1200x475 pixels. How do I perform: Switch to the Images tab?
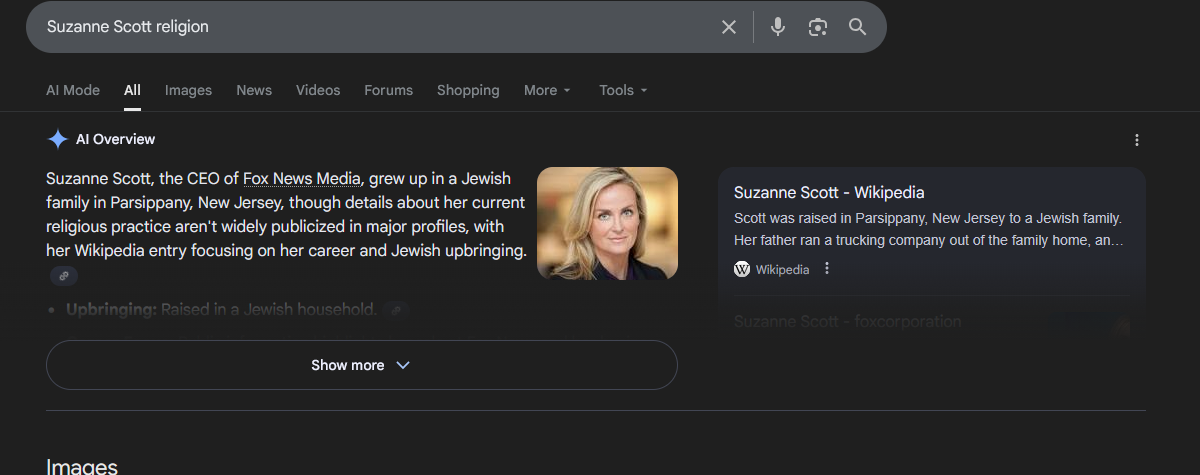tap(188, 90)
